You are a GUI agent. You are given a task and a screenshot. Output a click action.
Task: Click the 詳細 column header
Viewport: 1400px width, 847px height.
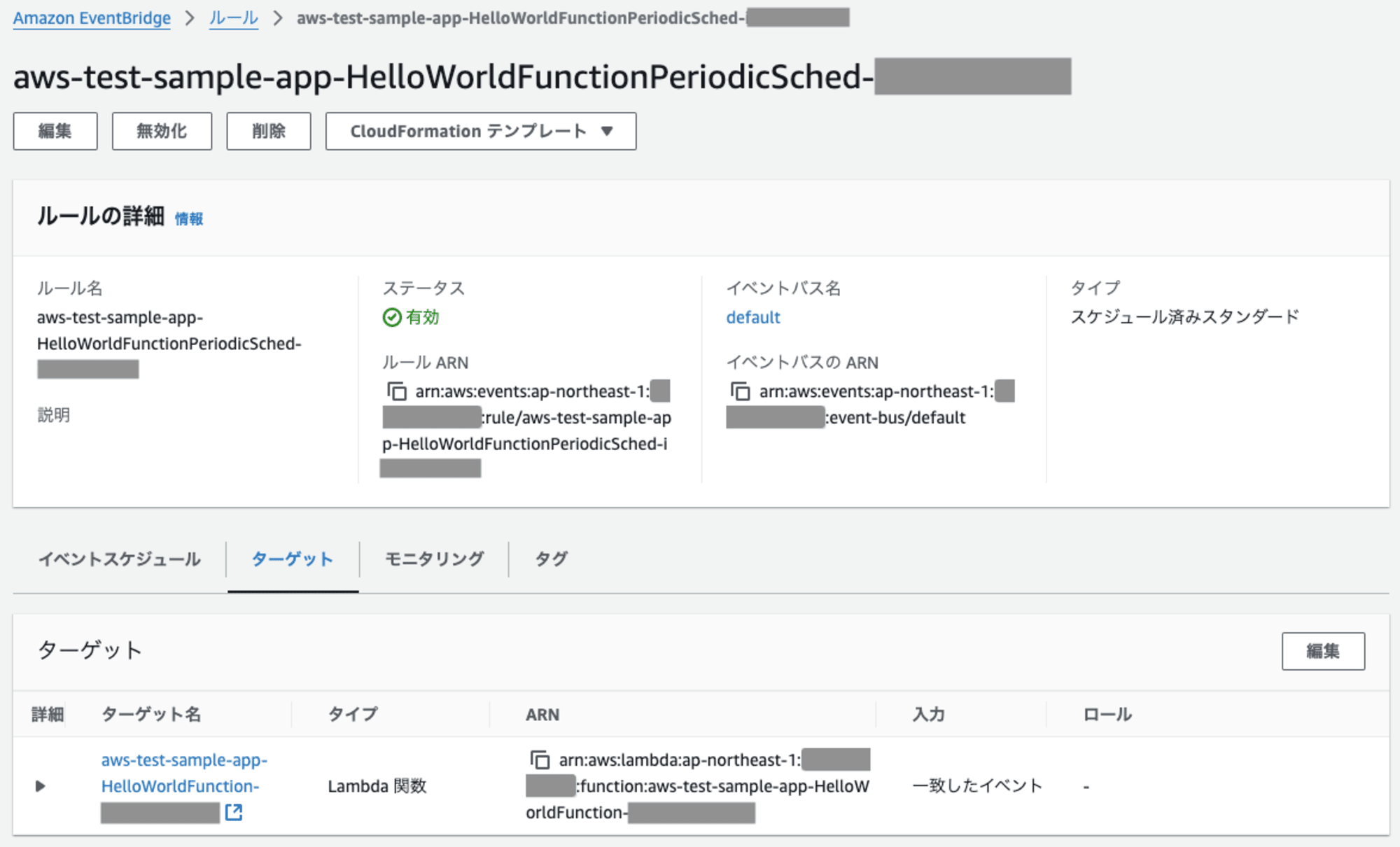[48, 714]
